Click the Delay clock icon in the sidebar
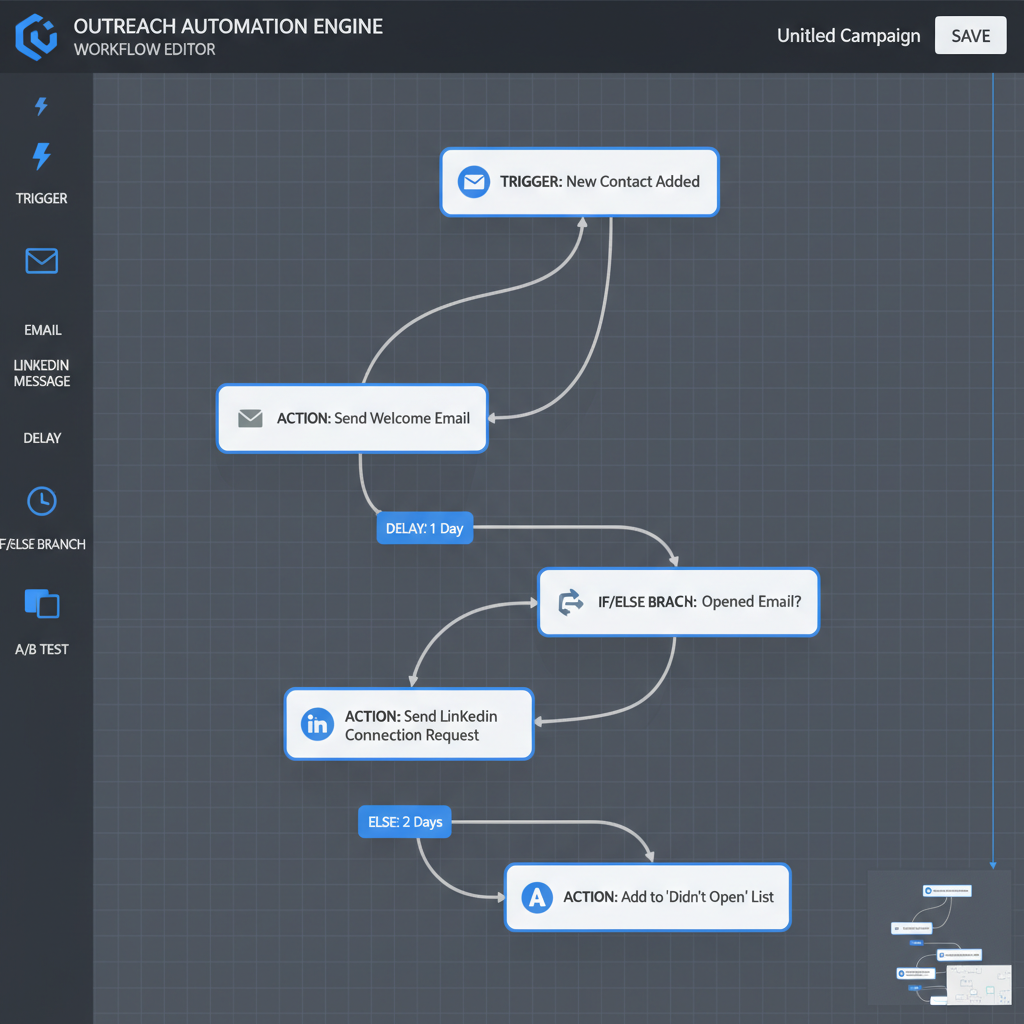Image resolution: width=1024 pixels, height=1024 pixels. tap(41, 501)
